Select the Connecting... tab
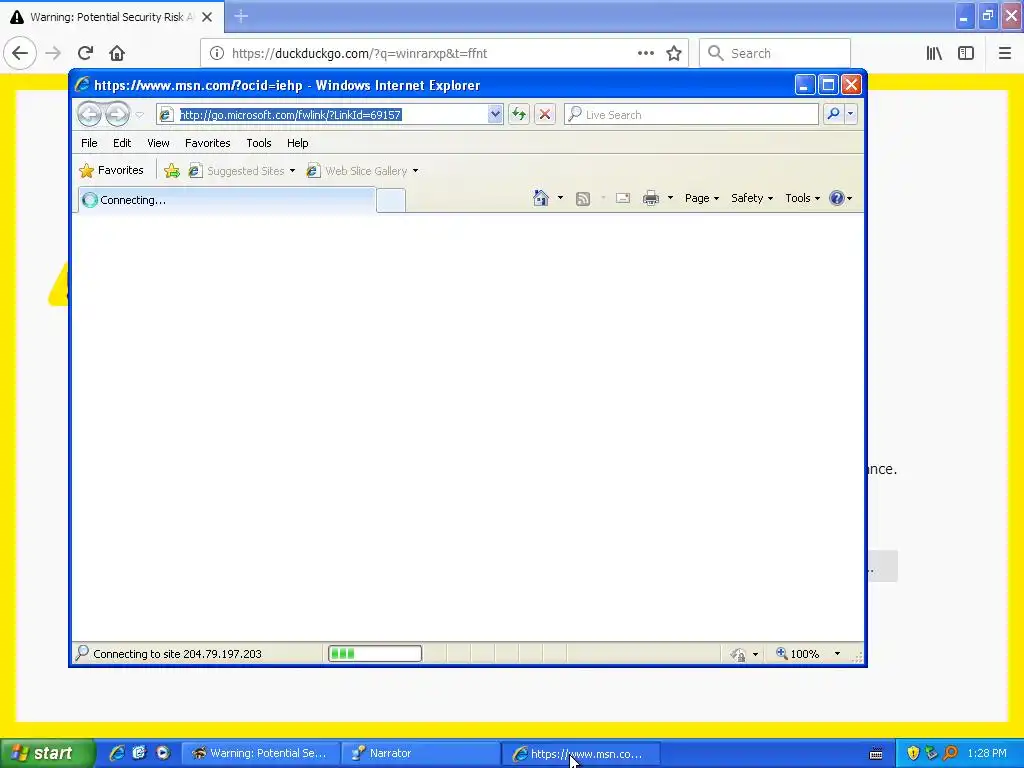Image resolution: width=1024 pixels, height=768 pixels. point(227,200)
